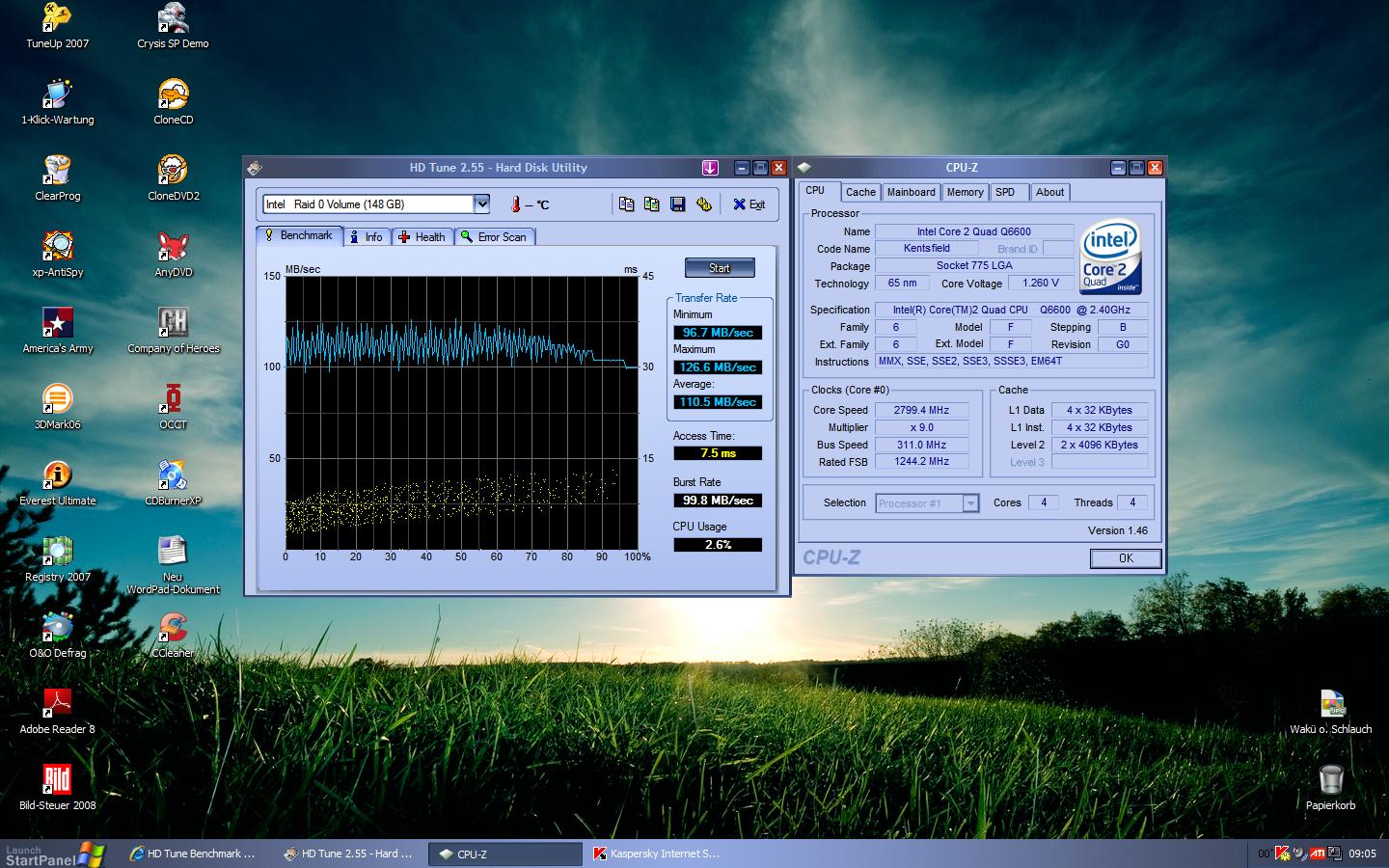Switch to the Health tab in HD Tune
Viewport: 1389px width, 868px height.
422,237
